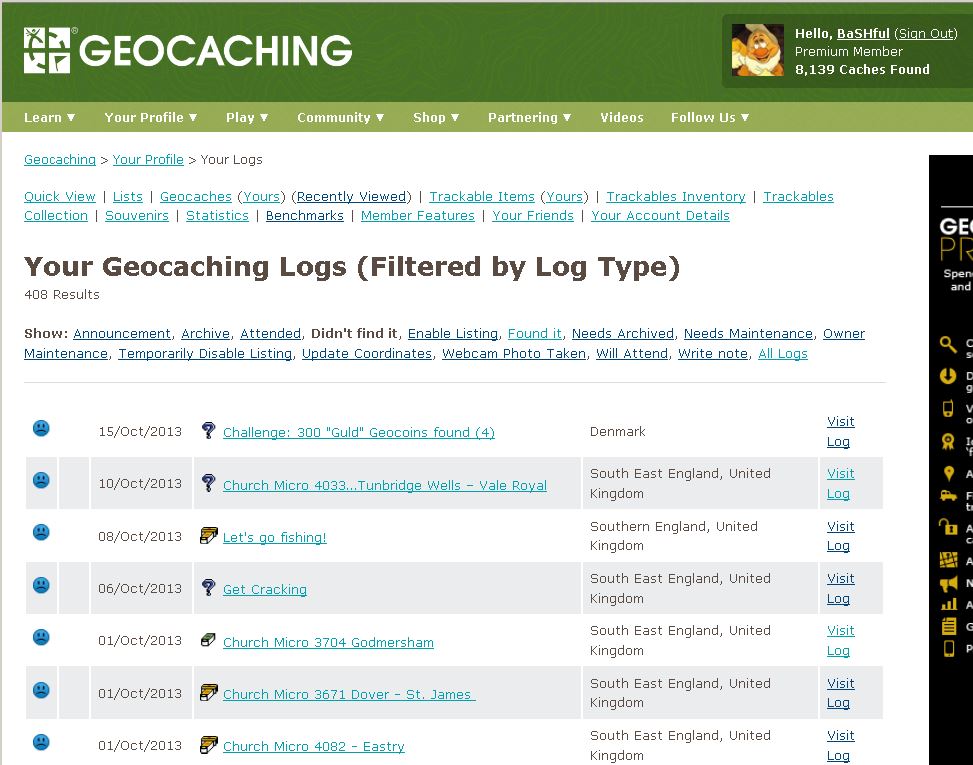Open the Follow Us menu
The width and height of the screenshot is (973, 765).
(x=710, y=117)
